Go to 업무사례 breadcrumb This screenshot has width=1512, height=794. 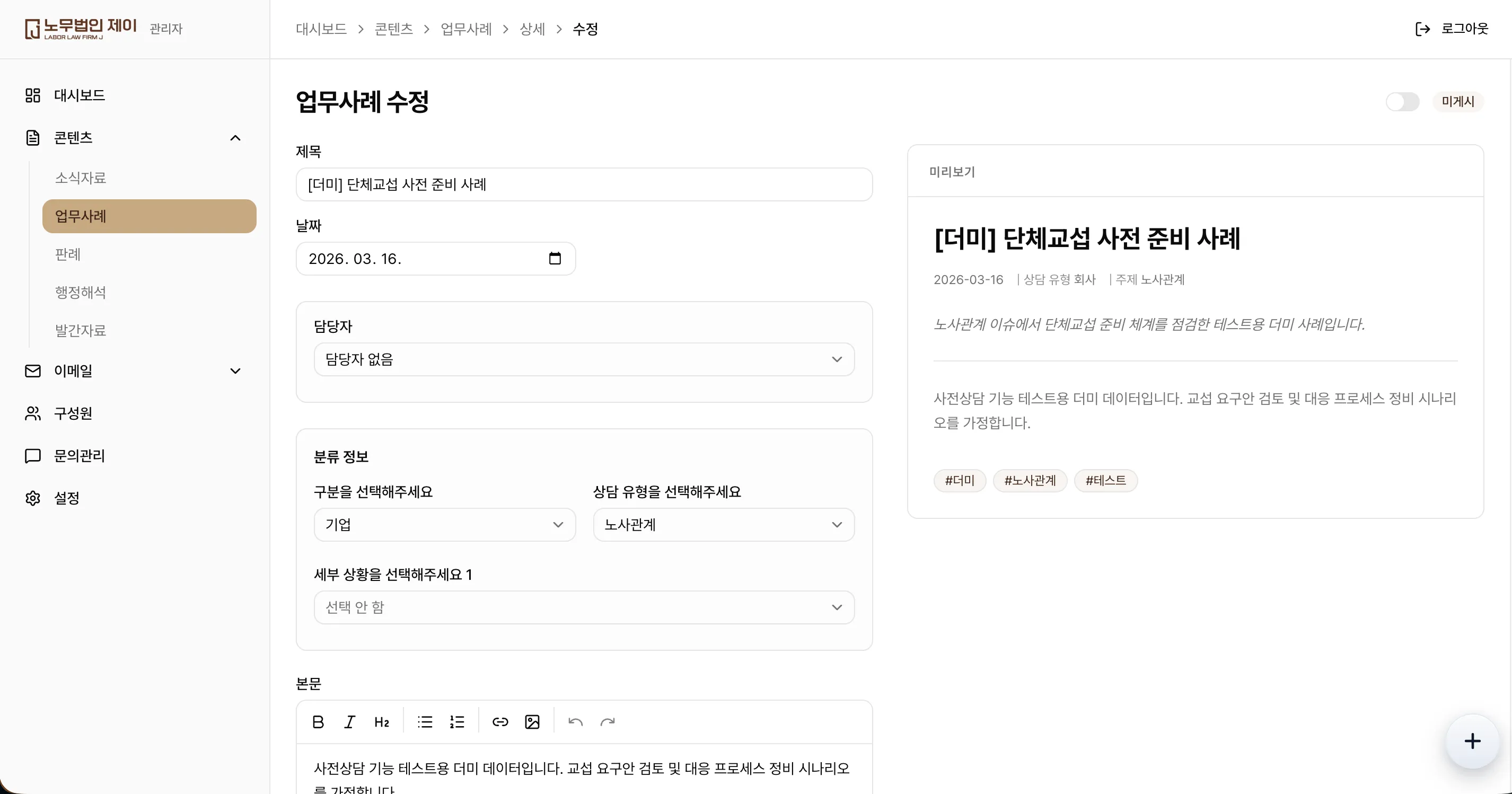coord(466,29)
